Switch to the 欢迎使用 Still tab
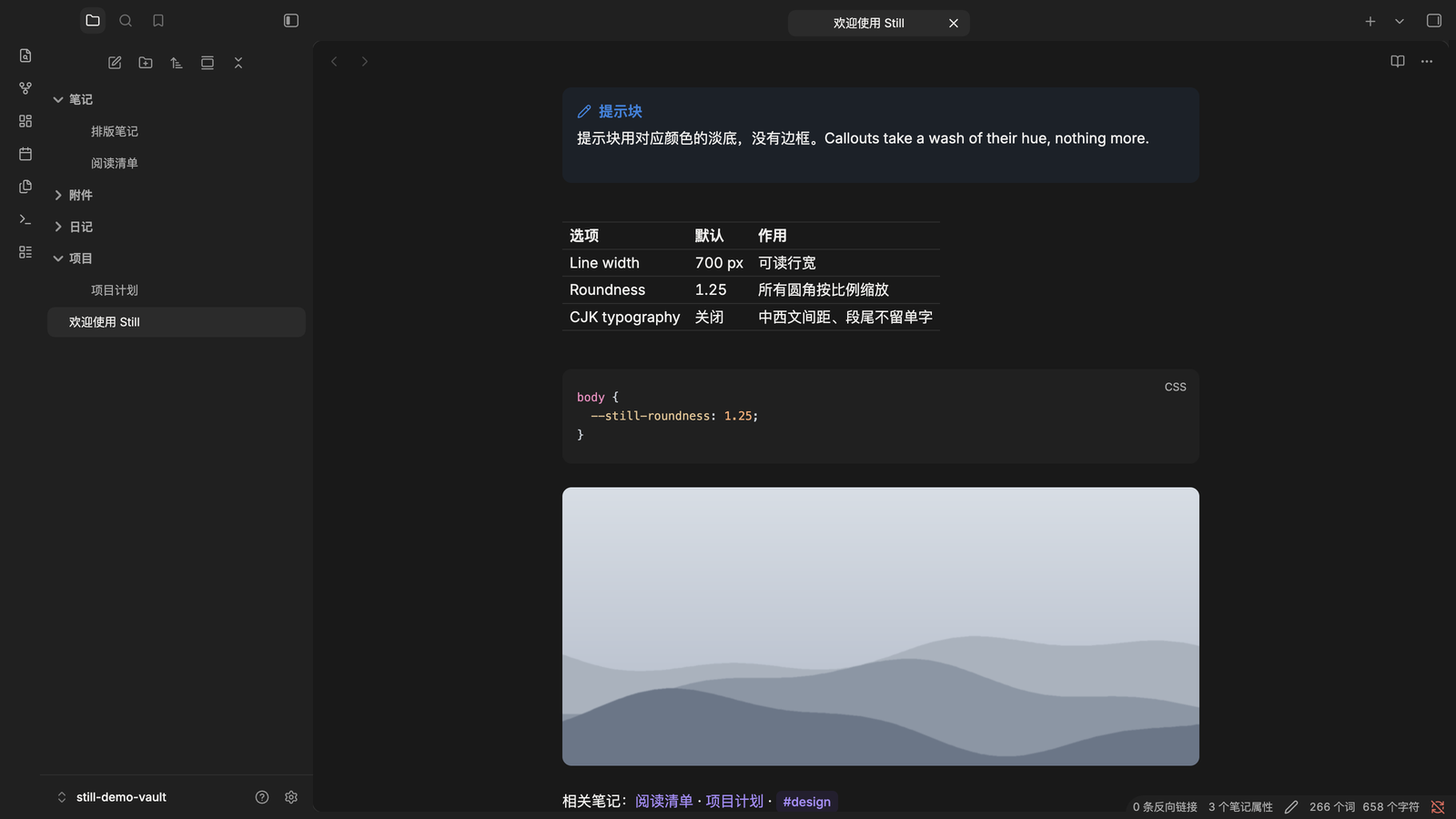This screenshot has width=1456, height=819. tap(869, 23)
